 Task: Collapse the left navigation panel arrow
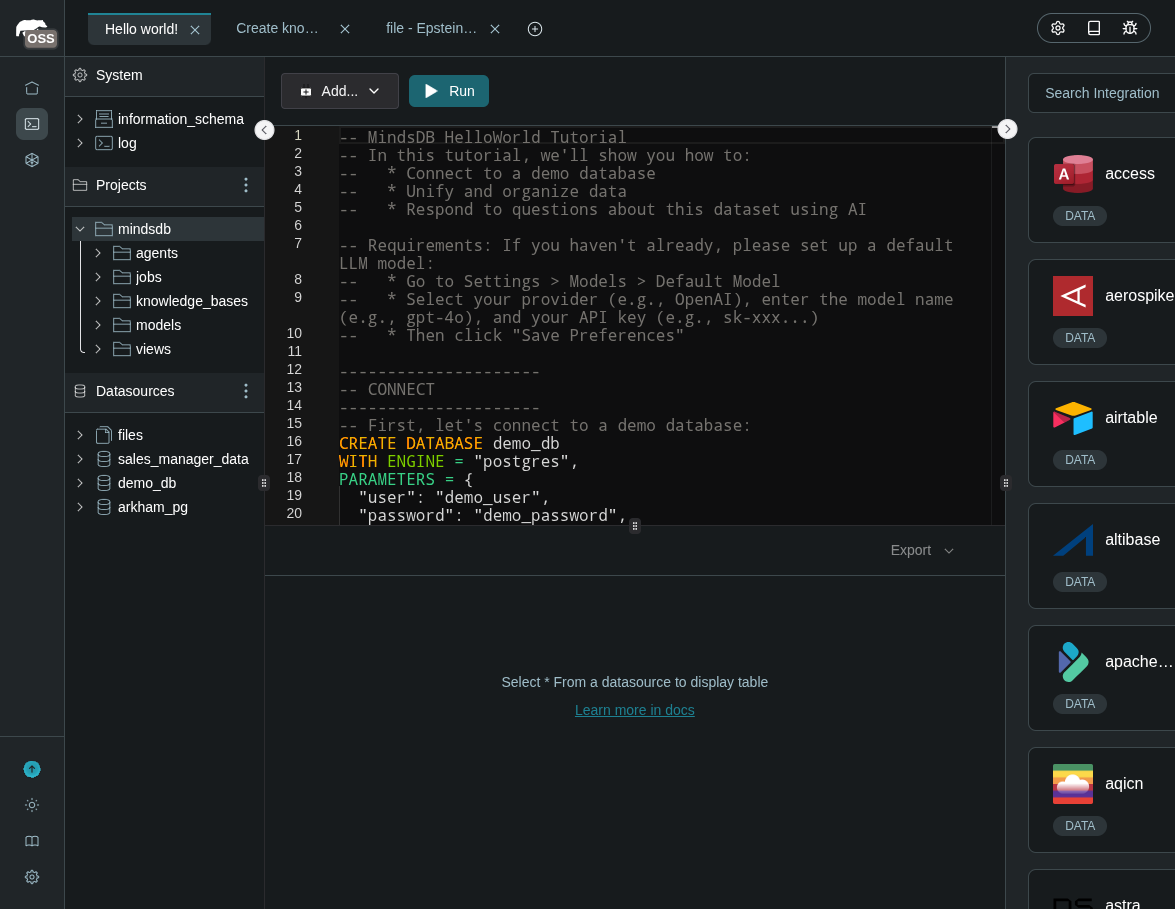pos(265,130)
